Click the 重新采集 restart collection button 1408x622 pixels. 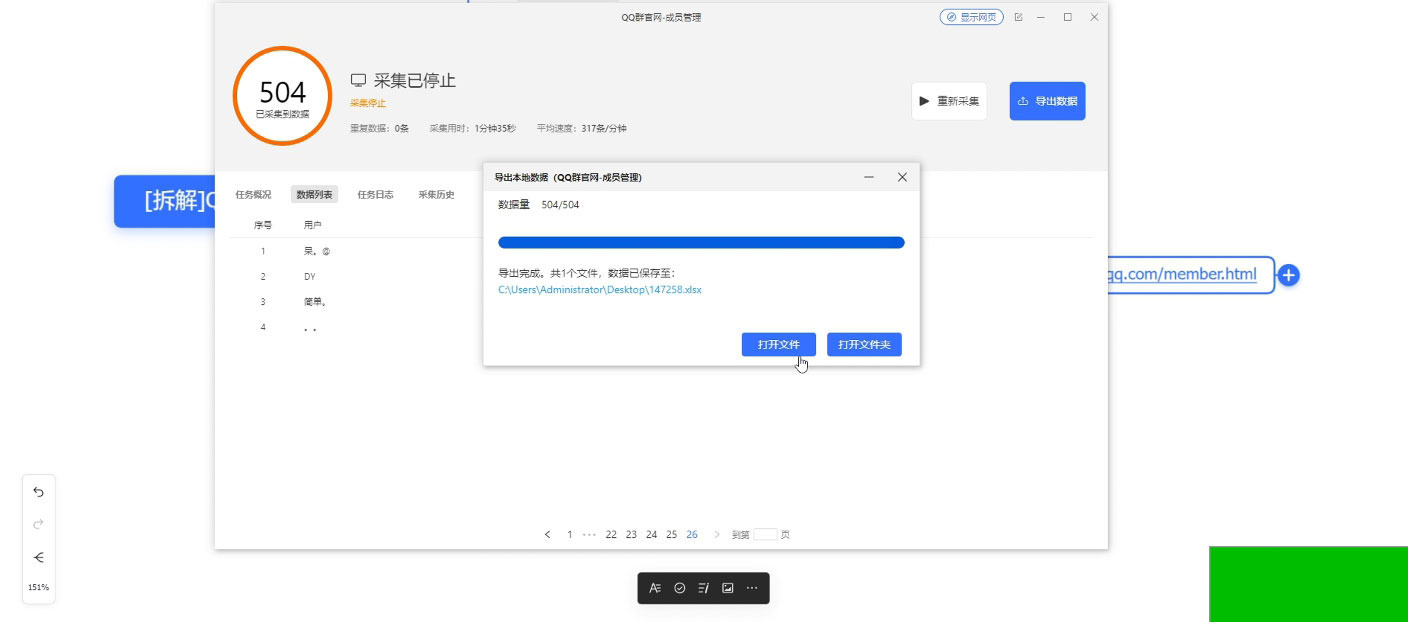(949, 101)
